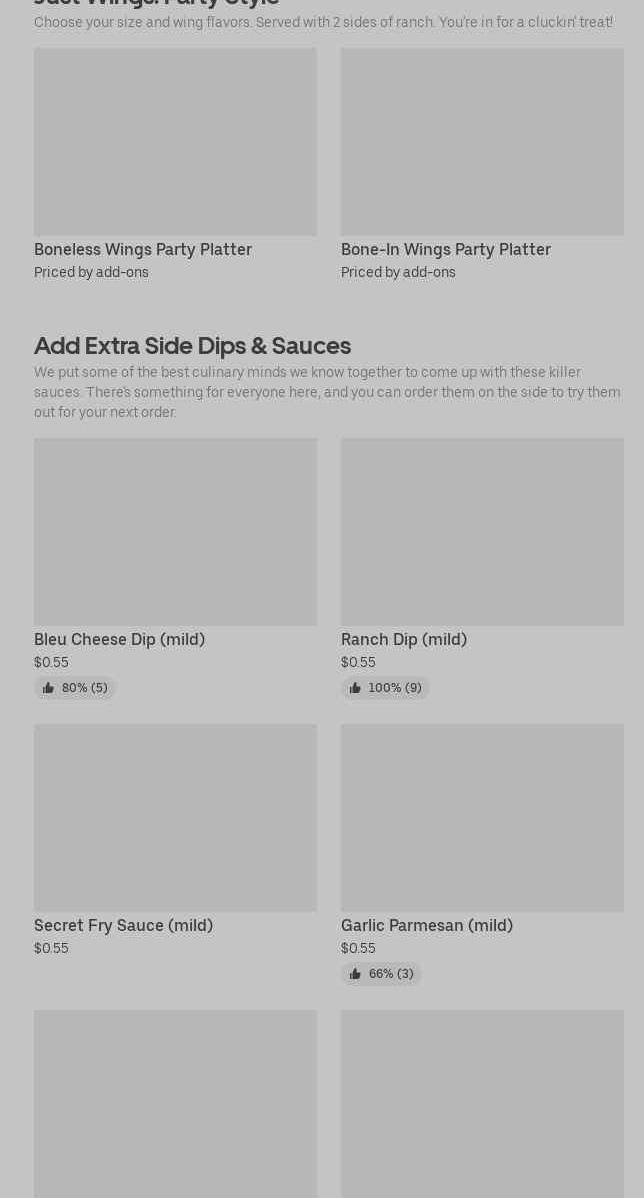This screenshot has height=1198, width=644.
Task: Click the Bone-In Wings Party Platter title
Action: pyautogui.click(x=446, y=249)
